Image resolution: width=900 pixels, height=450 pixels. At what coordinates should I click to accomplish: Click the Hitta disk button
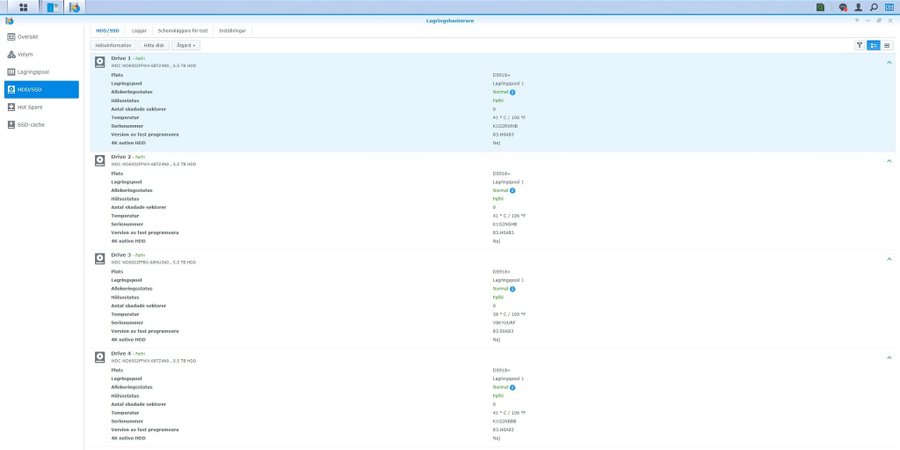154,45
